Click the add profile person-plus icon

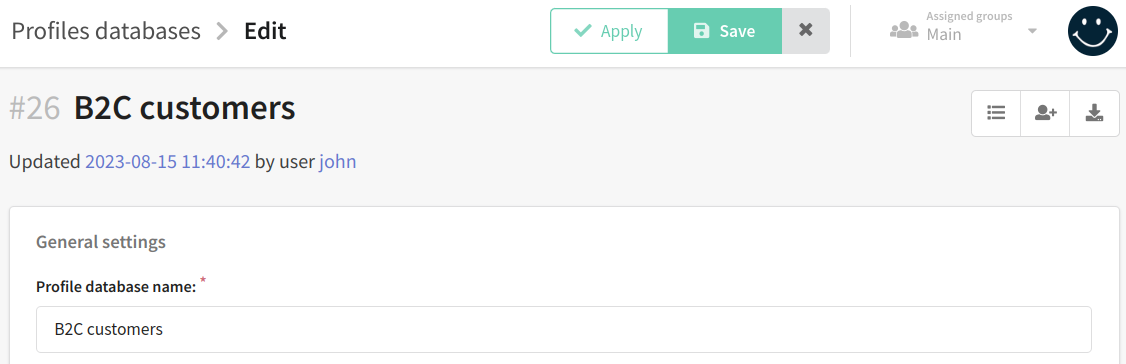(1045, 113)
